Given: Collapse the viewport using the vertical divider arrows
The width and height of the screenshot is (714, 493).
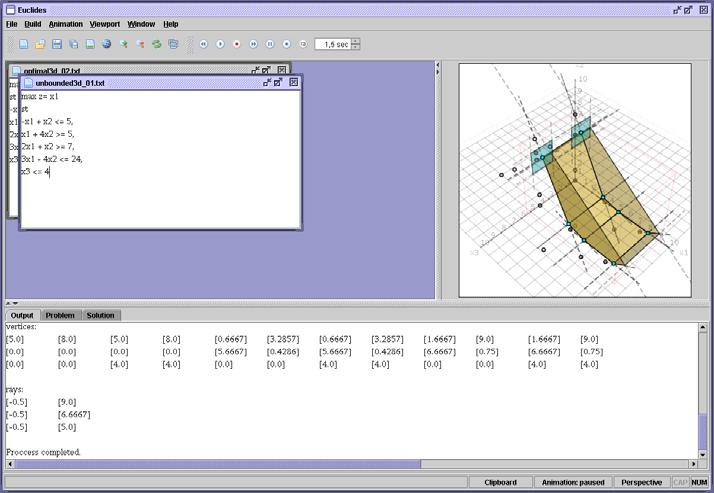Looking at the screenshot, I should 438,72.
